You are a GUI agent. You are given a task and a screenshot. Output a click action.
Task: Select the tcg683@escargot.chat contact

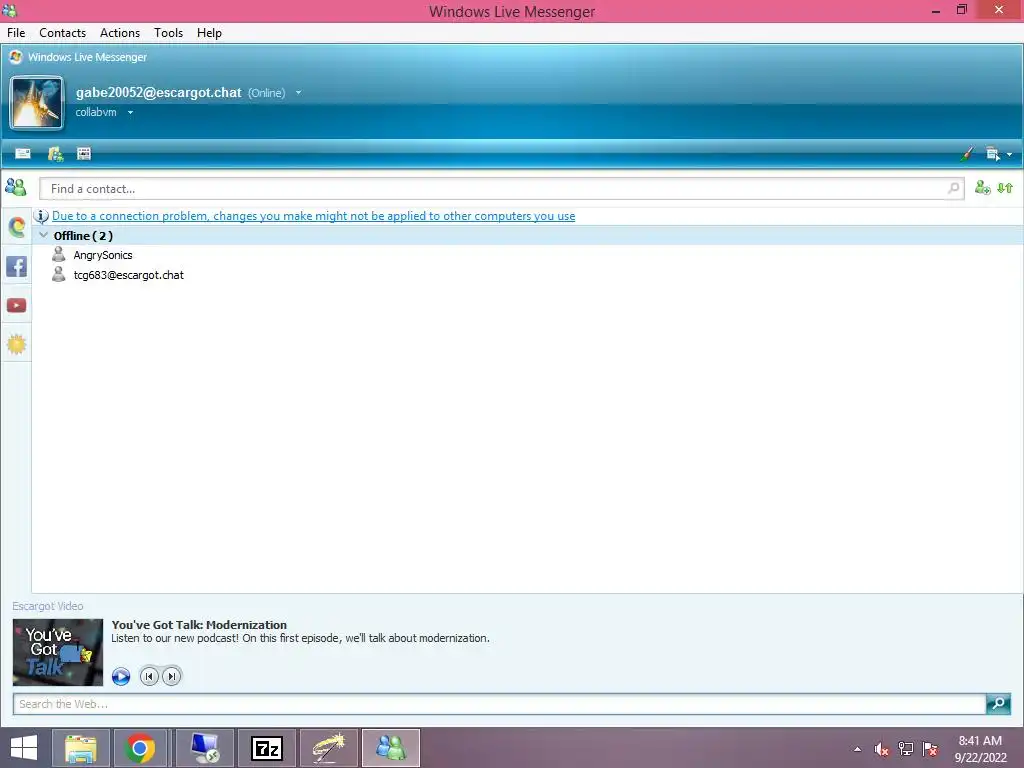point(129,275)
